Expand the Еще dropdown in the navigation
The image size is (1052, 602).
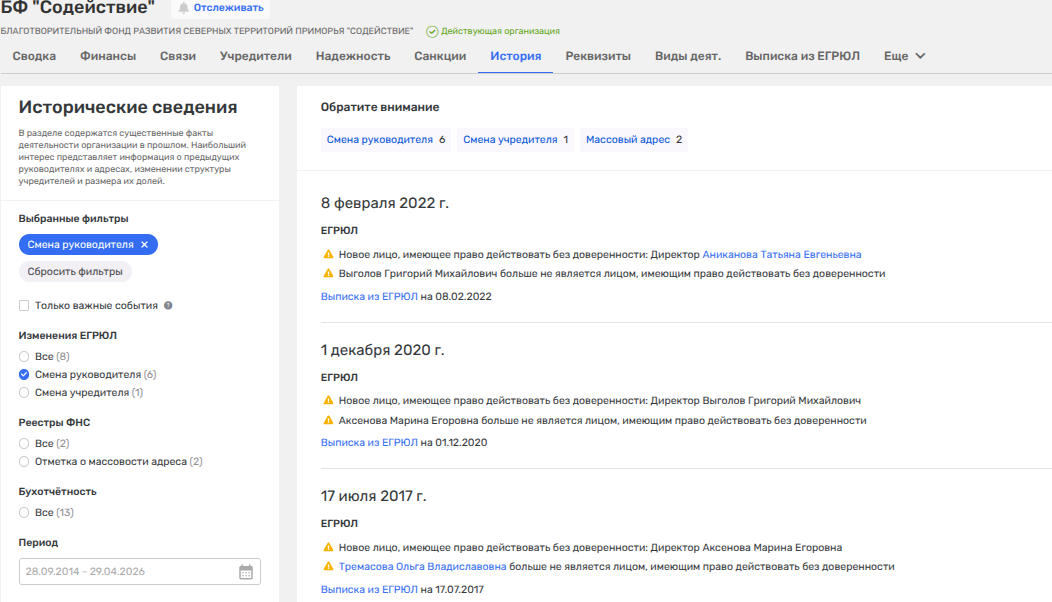tap(905, 56)
